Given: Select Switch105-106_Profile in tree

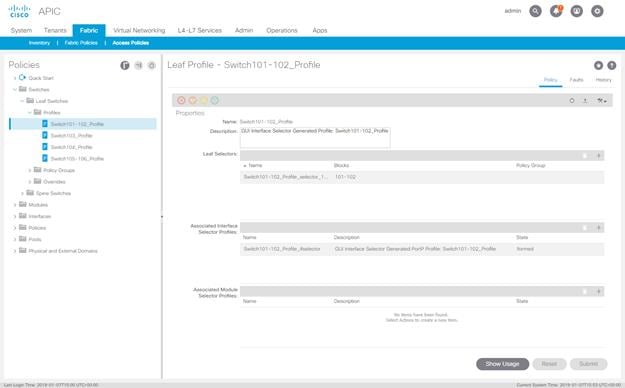Looking at the screenshot, I should [77, 159].
